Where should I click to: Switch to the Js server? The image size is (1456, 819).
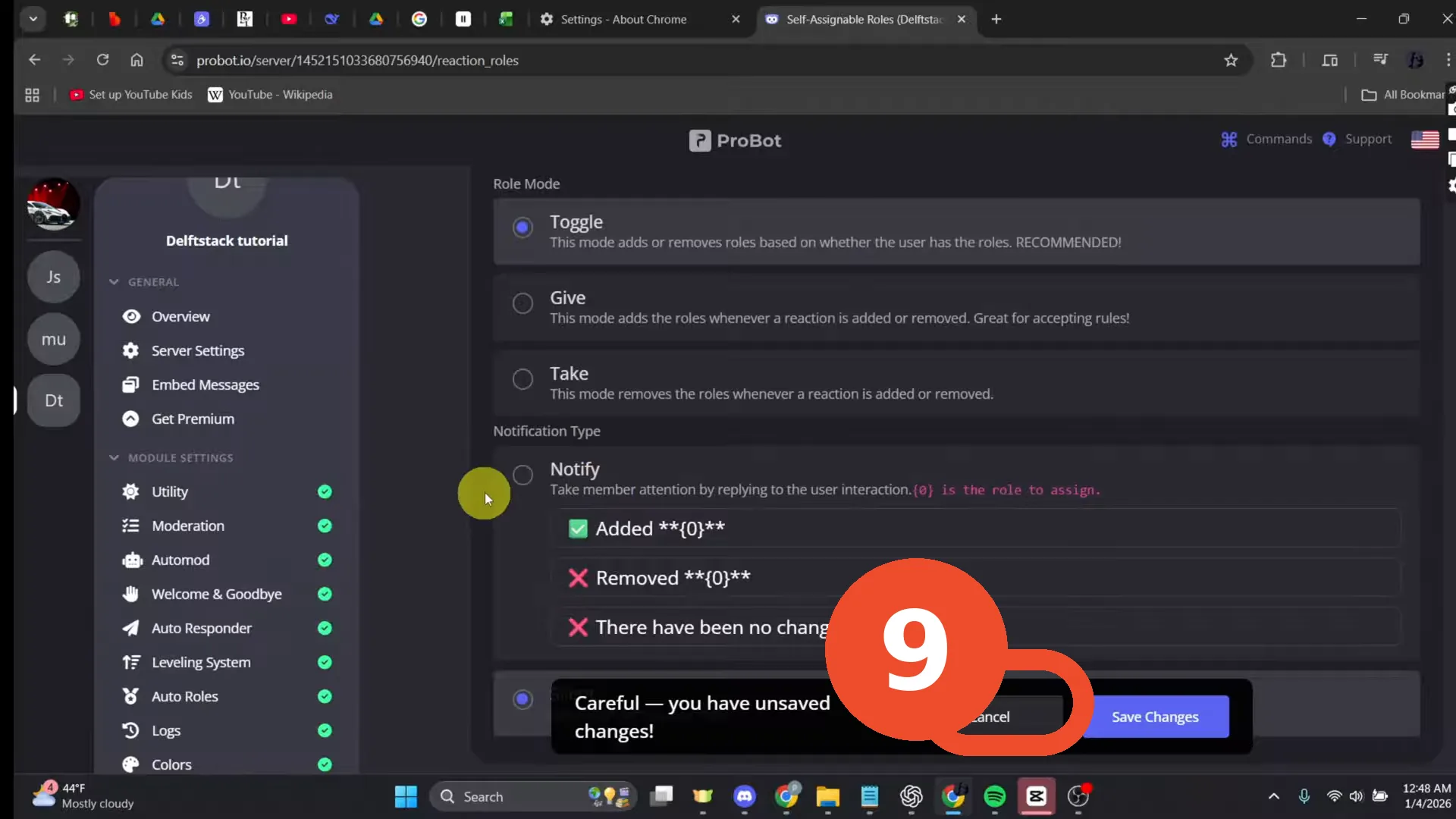[x=53, y=277]
